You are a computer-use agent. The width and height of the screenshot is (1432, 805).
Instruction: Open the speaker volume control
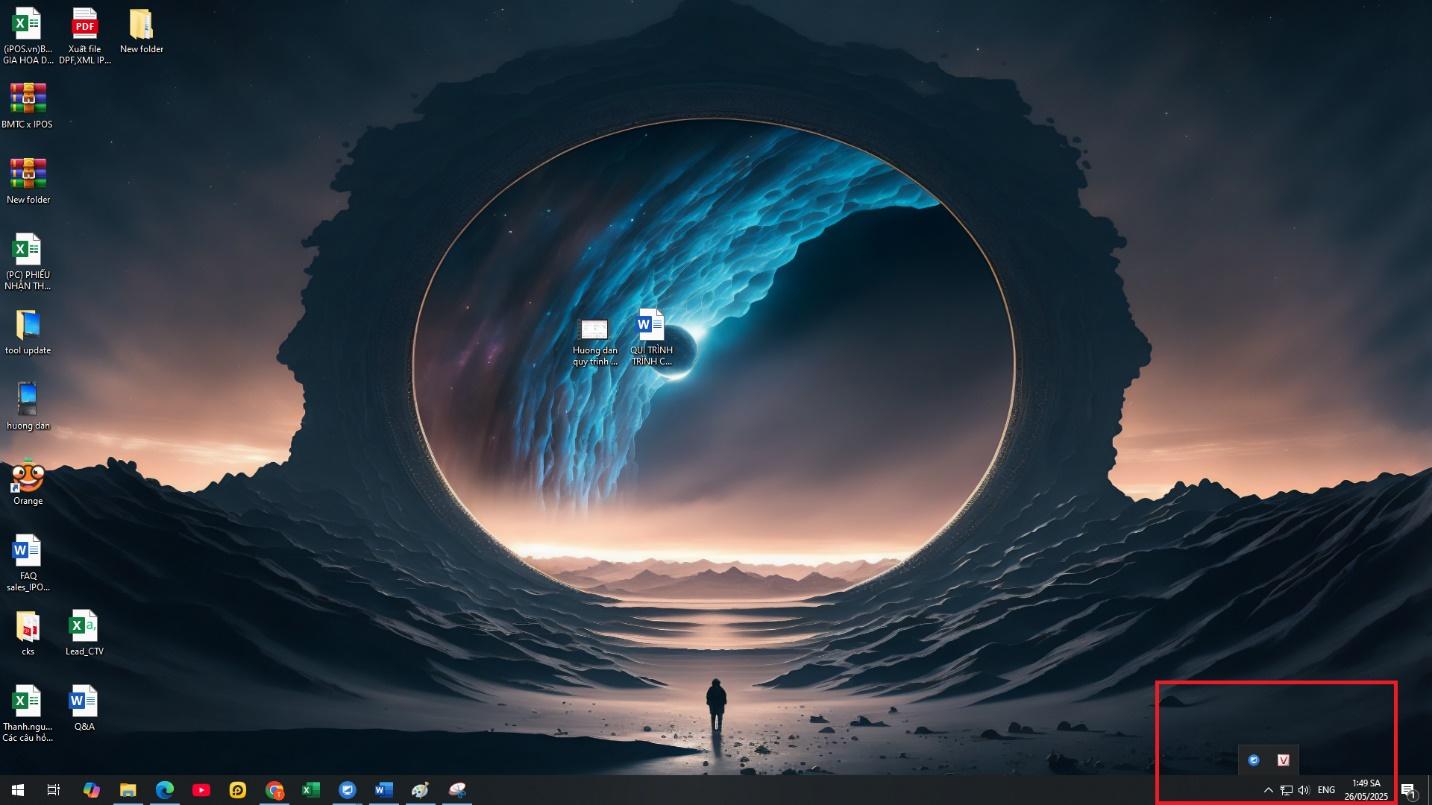coord(1303,790)
